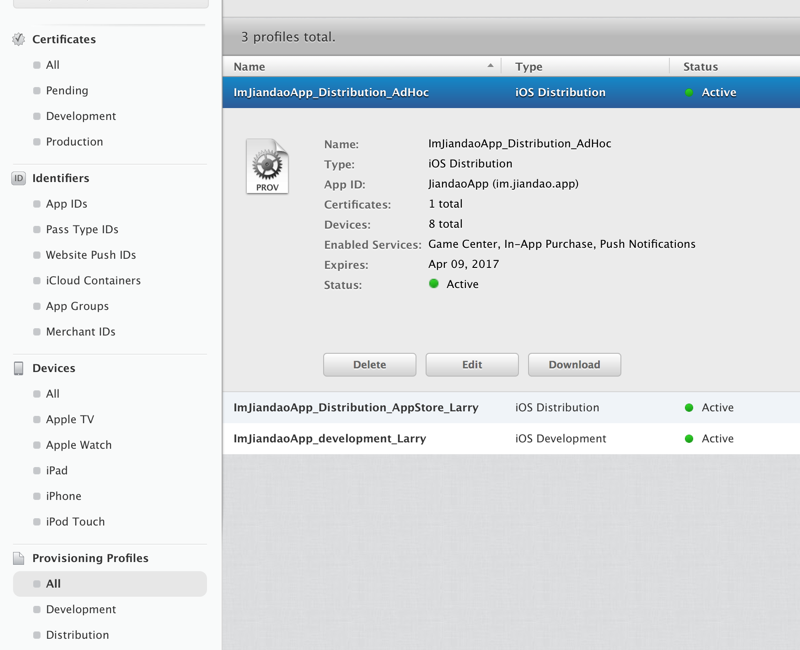Sort profiles by Status column header

[700, 67]
